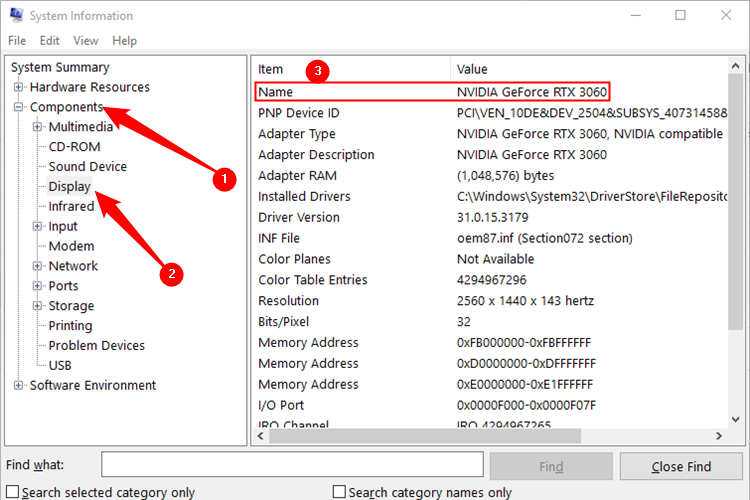This screenshot has height=500, width=750.
Task: Open the Edit menu
Action: tap(50, 41)
